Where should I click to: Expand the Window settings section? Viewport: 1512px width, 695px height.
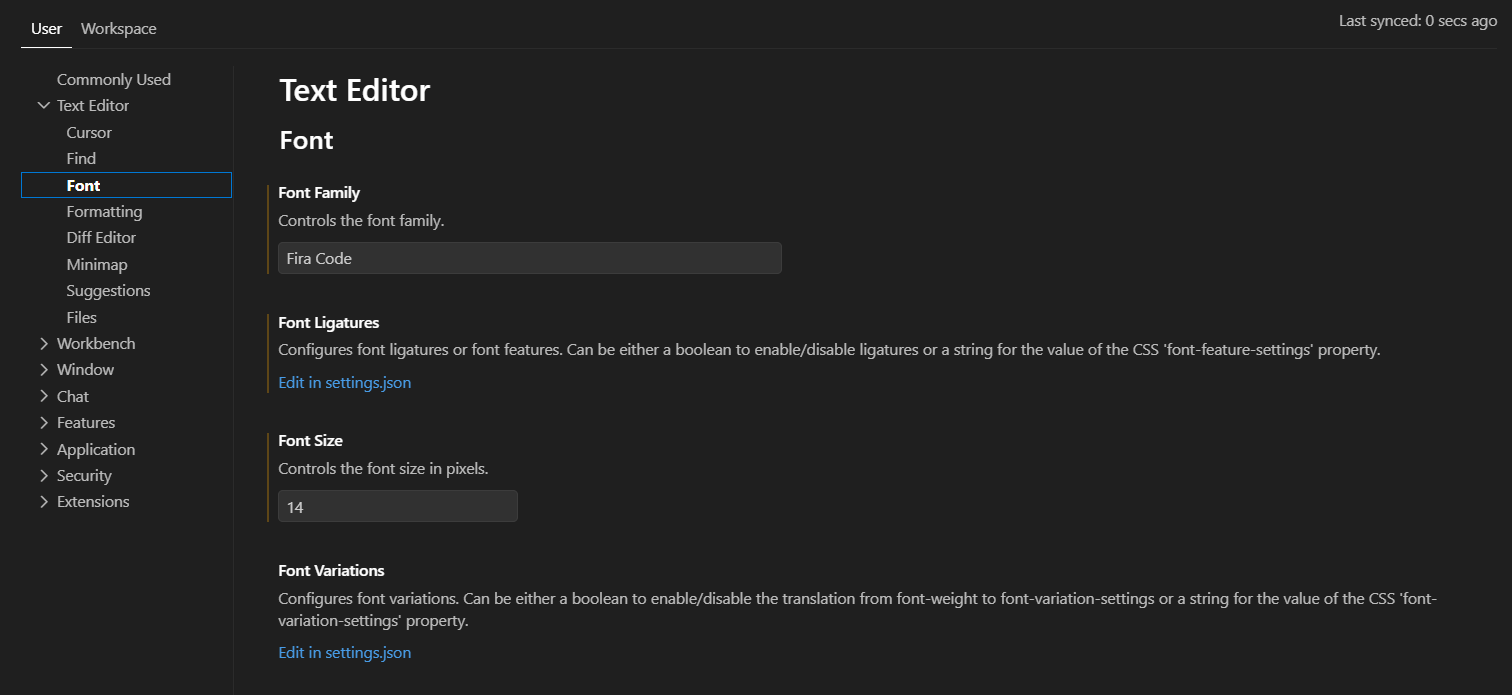pyautogui.click(x=44, y=369)
